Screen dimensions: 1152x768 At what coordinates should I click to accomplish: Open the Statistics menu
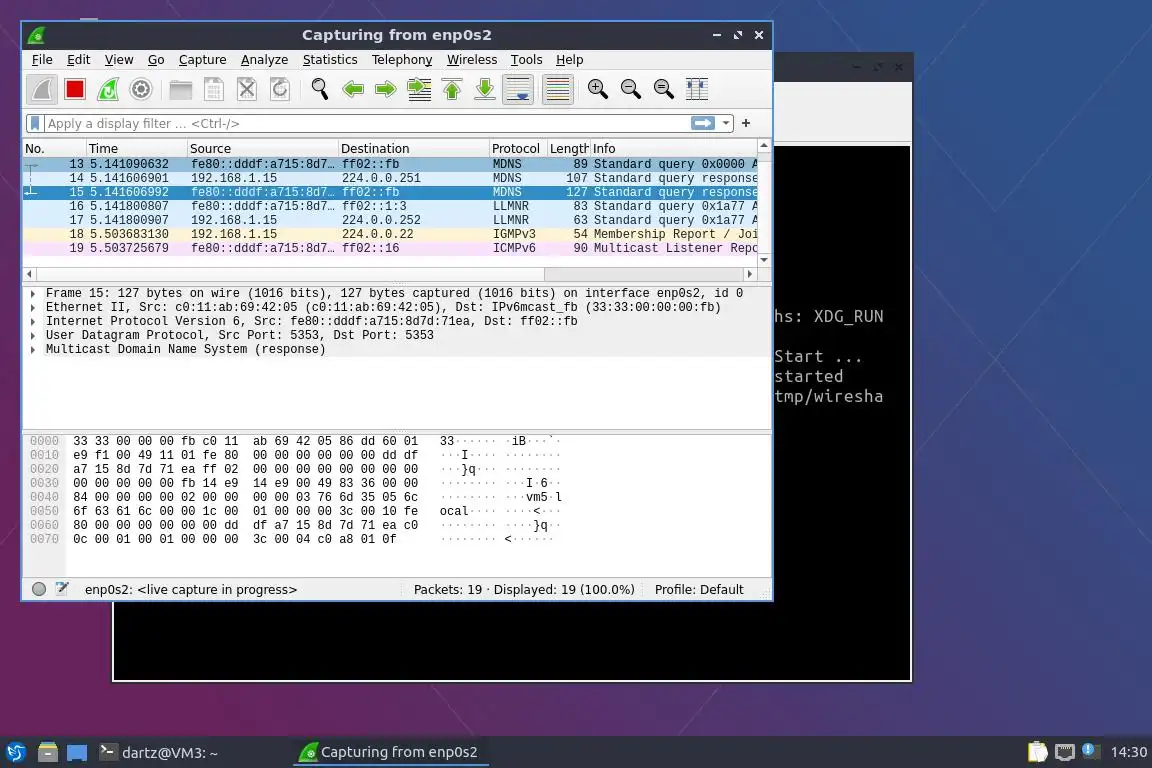pyautogui.click(x=330, y=60)
